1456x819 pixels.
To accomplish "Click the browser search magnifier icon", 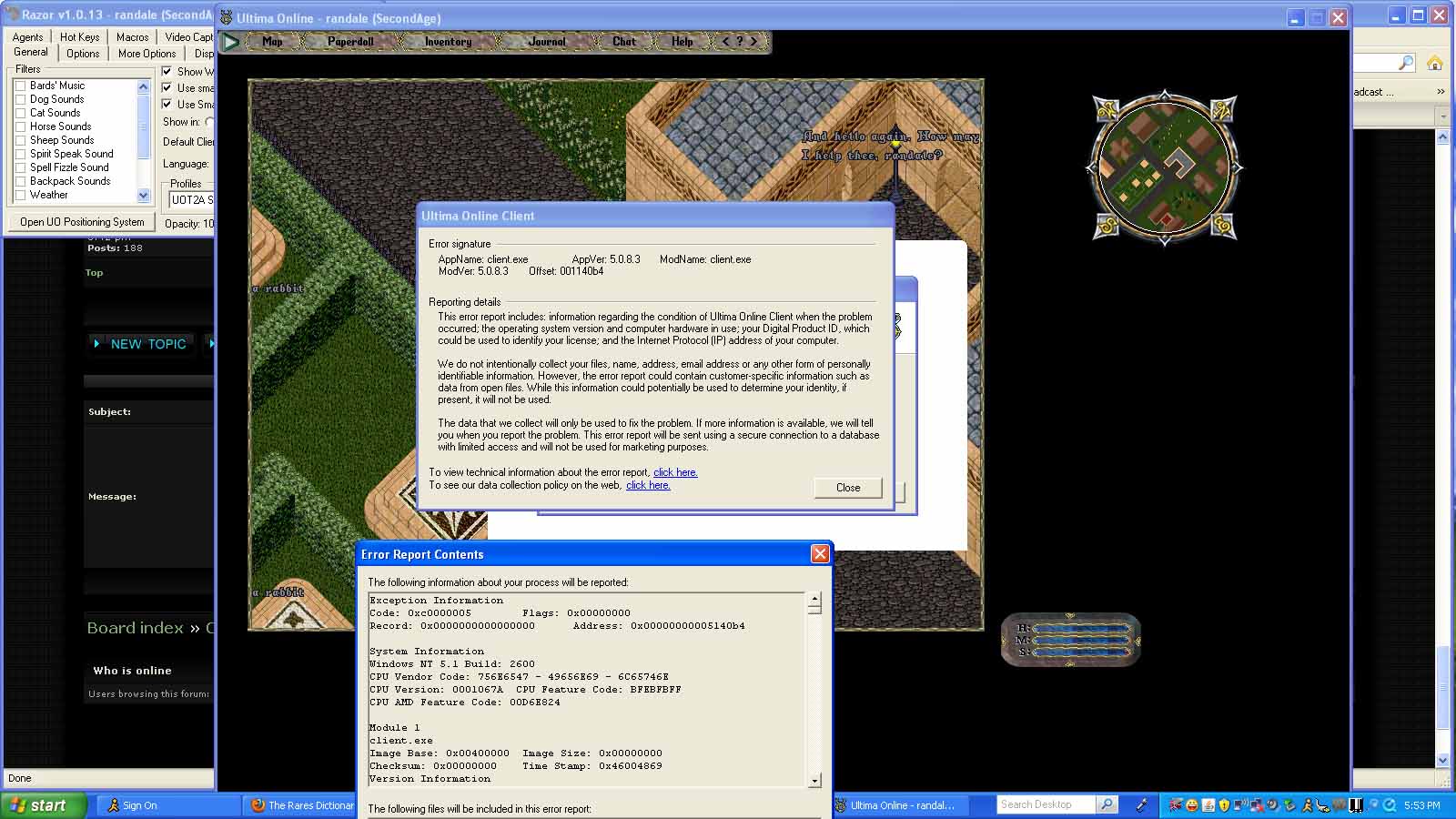I will 1406,63.
